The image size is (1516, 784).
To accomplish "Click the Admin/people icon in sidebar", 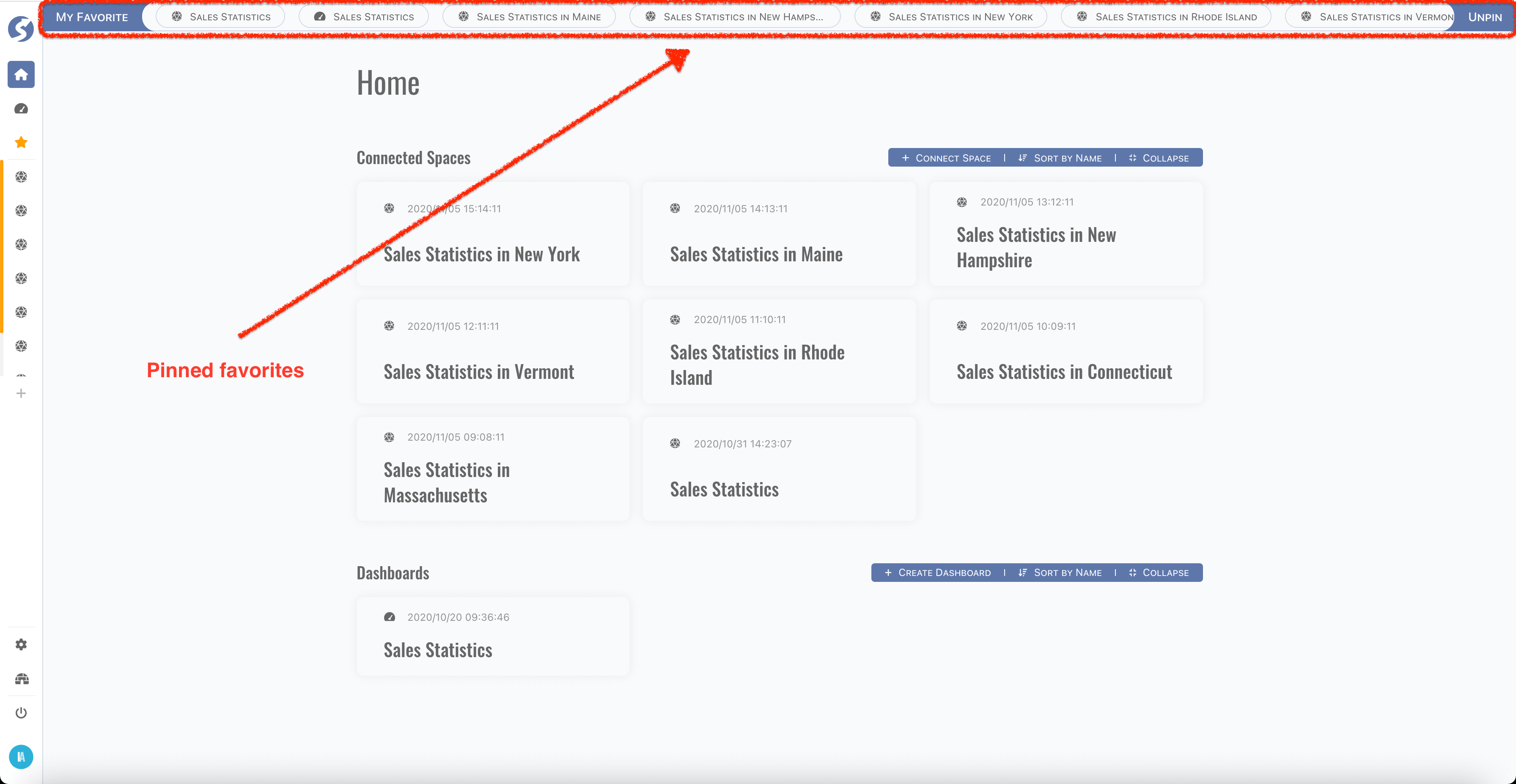I will [22, 679].
